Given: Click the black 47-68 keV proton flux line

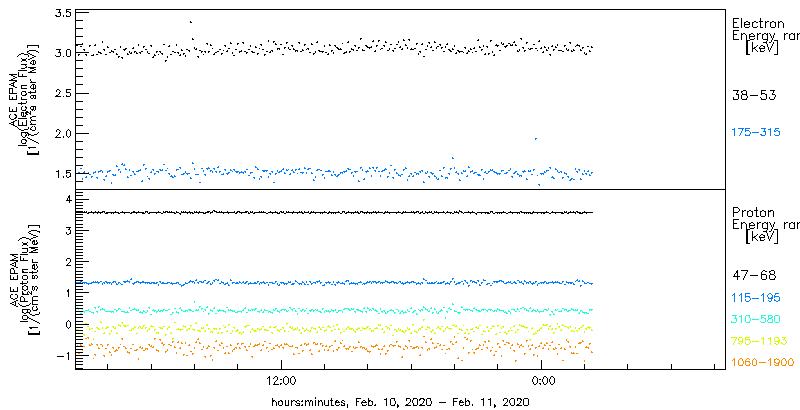Looking at the screenshot, I should [334, 212].
